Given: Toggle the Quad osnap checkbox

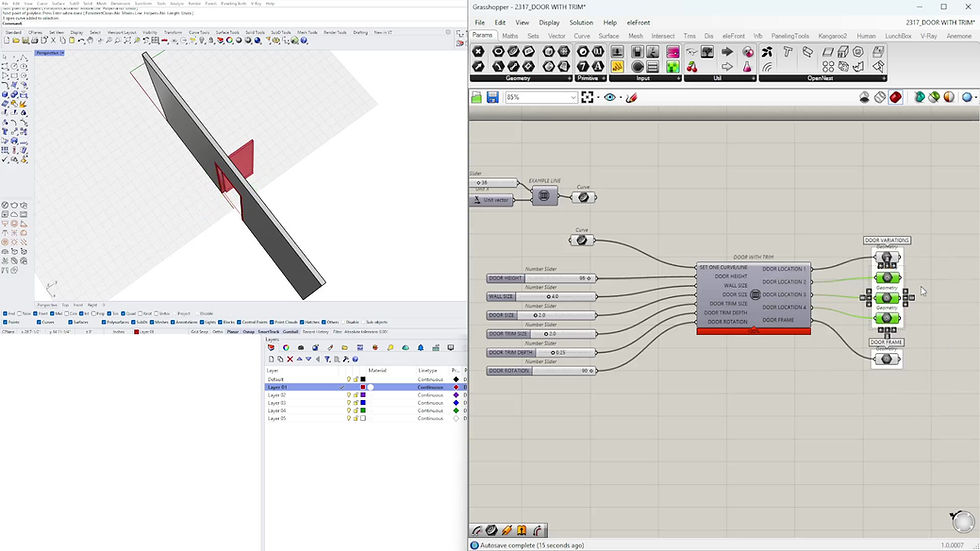Looking at the screenshot, I should 123,314.
